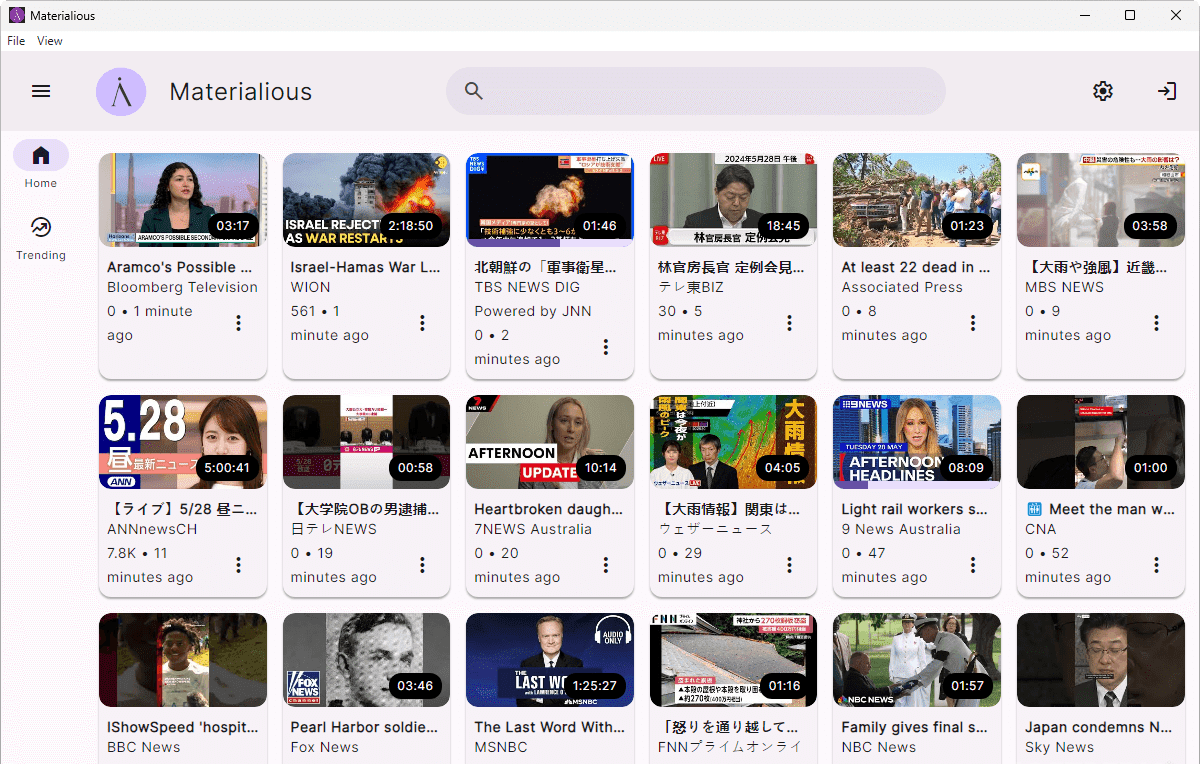
Task: Click the login arrow icon
Action: click(1167, 91)
